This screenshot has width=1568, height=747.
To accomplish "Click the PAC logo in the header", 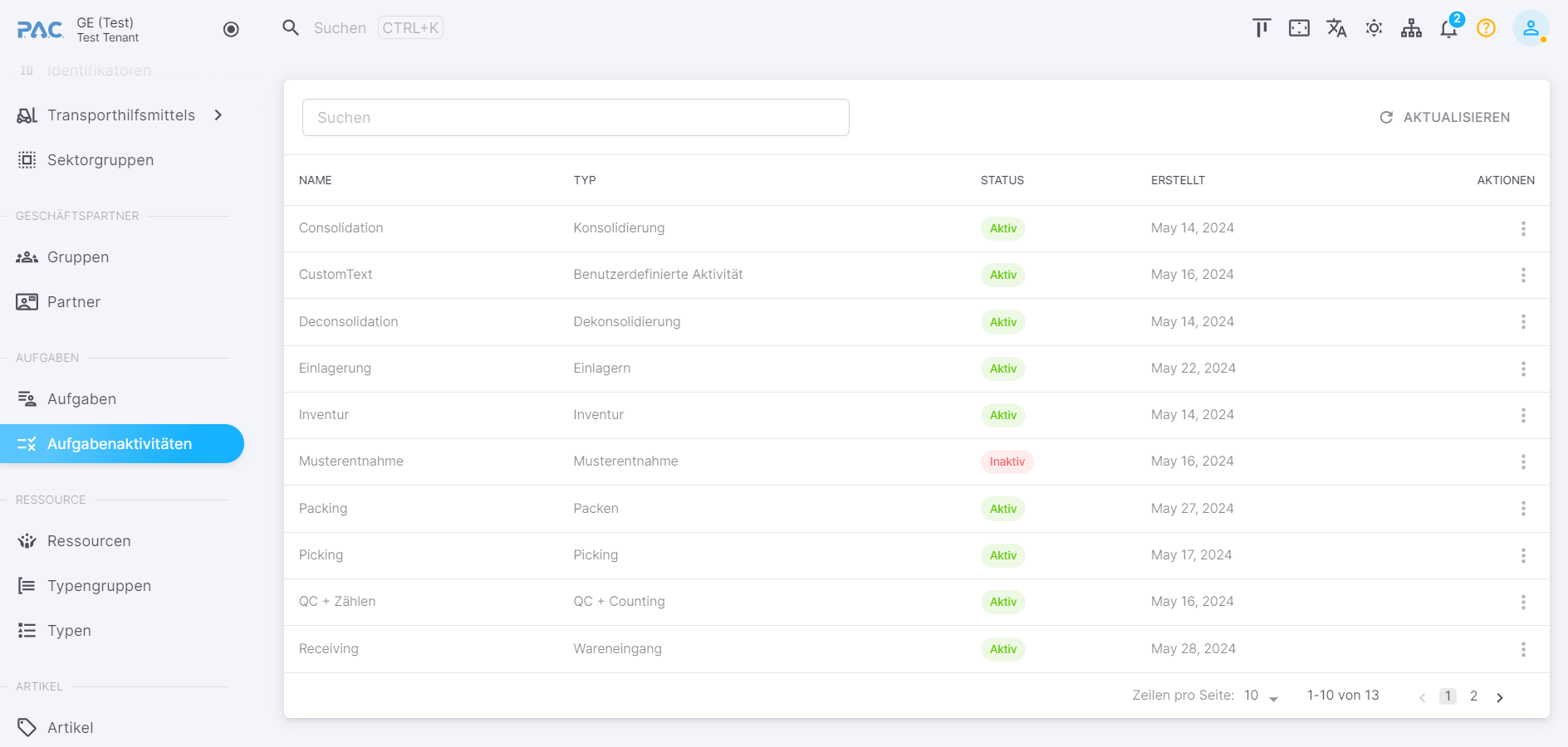I will coord(41,30).
